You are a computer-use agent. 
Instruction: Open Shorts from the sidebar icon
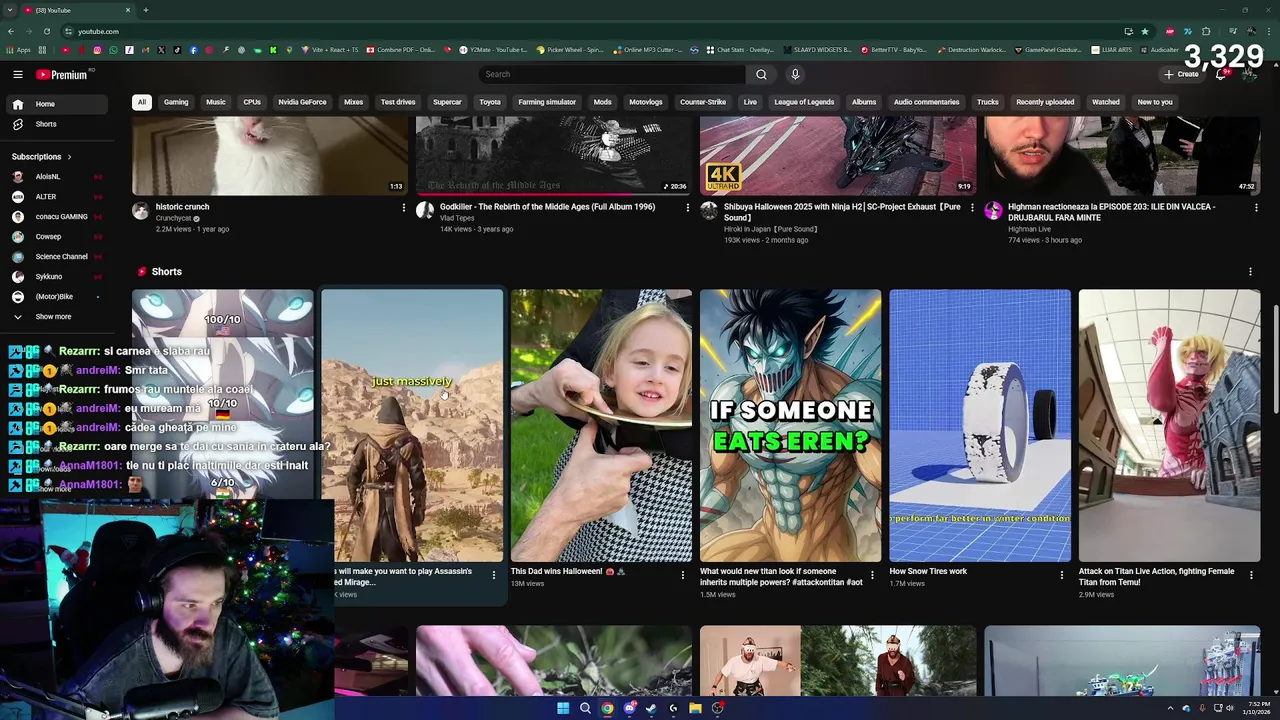pyautogui.click(x=18, y=124)
